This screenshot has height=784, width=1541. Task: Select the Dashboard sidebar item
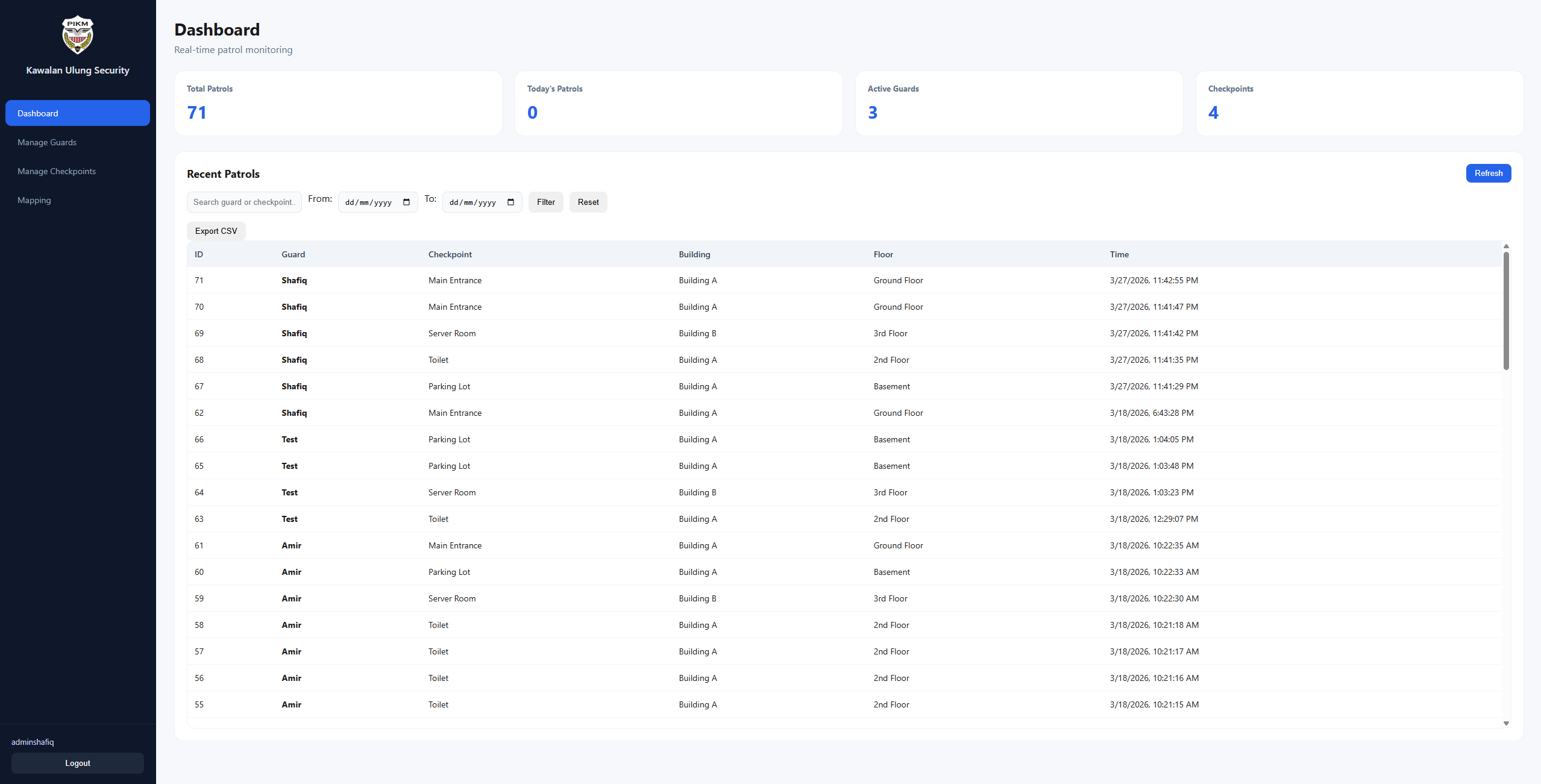pos(78,113)
